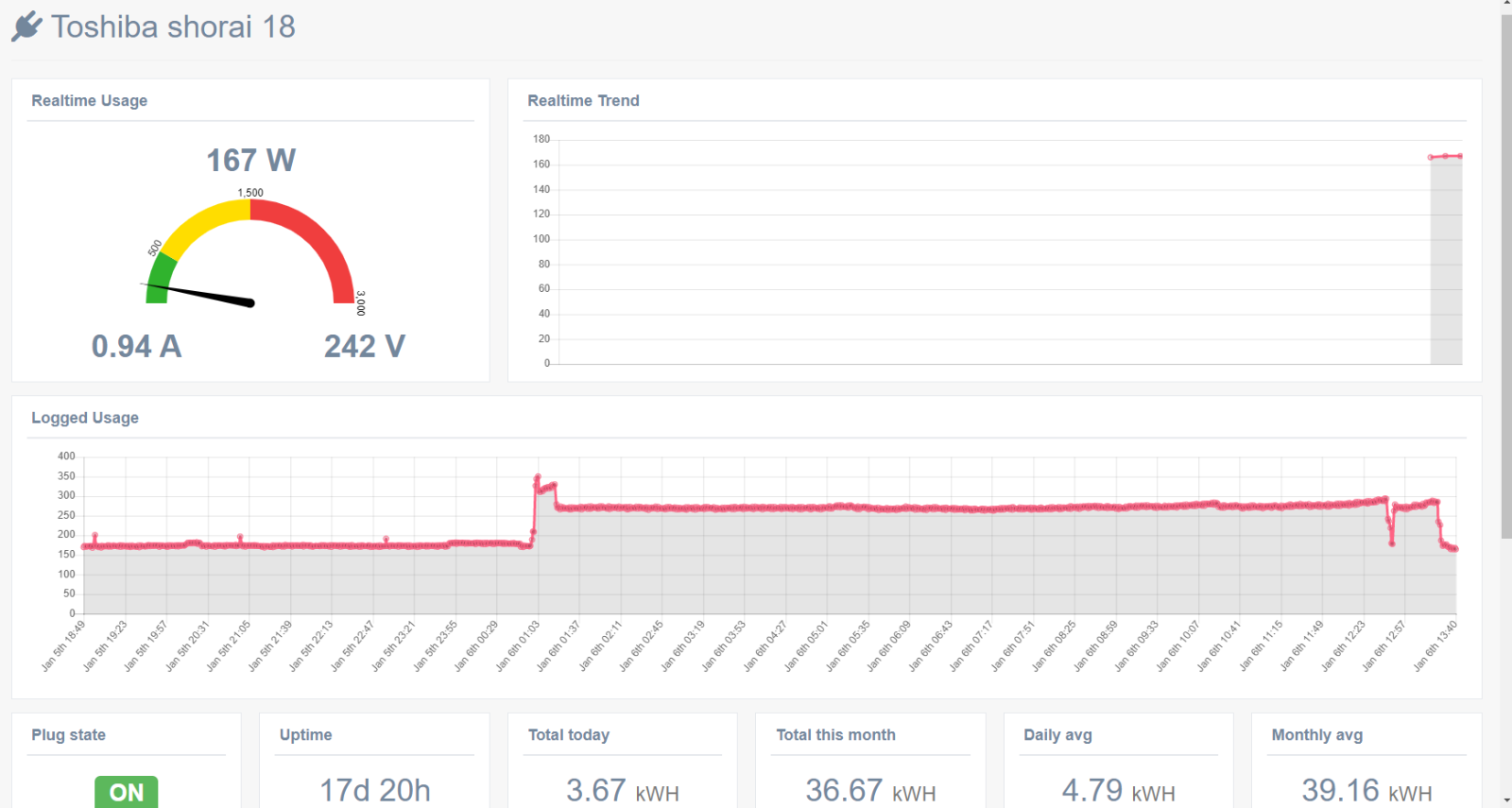Click the scrollbar down arrow
The height and width of the screenshot is (808, 1512).
coord(1506,801)
